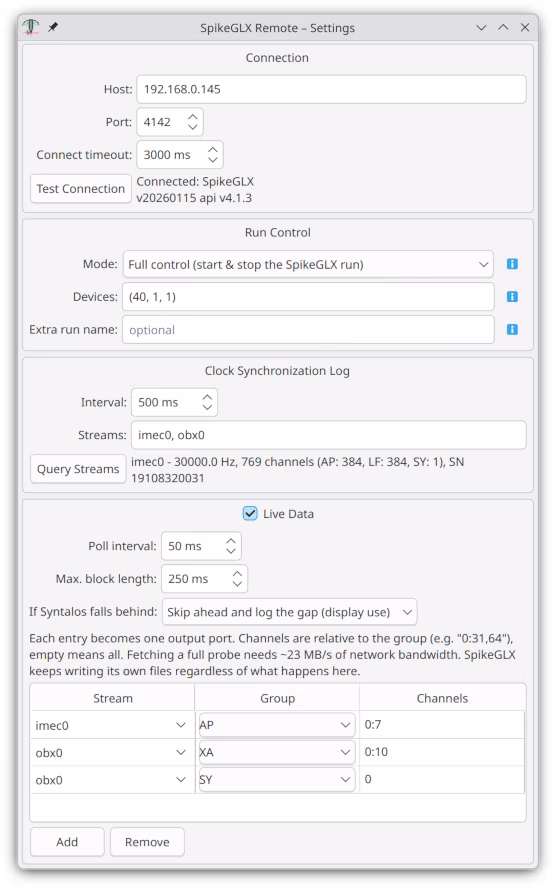The width and height of the screenshot is (556, 890).
Task: Decrease the Port value with down arrow
Action: click(193, 128)
